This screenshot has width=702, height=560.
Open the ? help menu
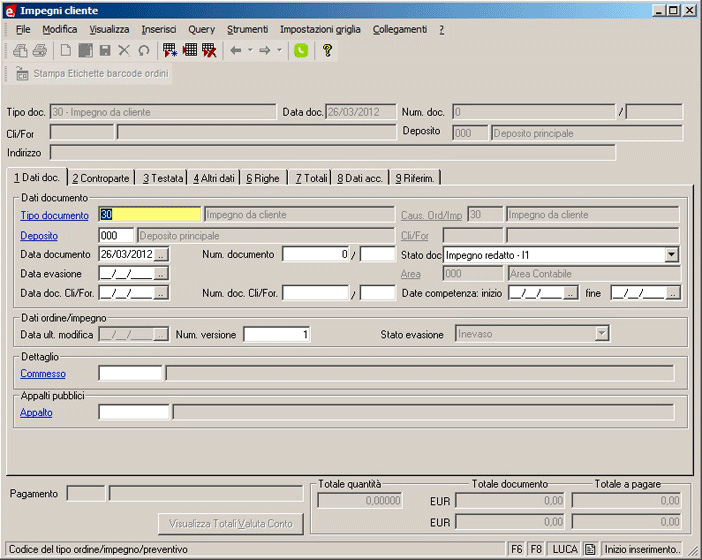point(441,30)
